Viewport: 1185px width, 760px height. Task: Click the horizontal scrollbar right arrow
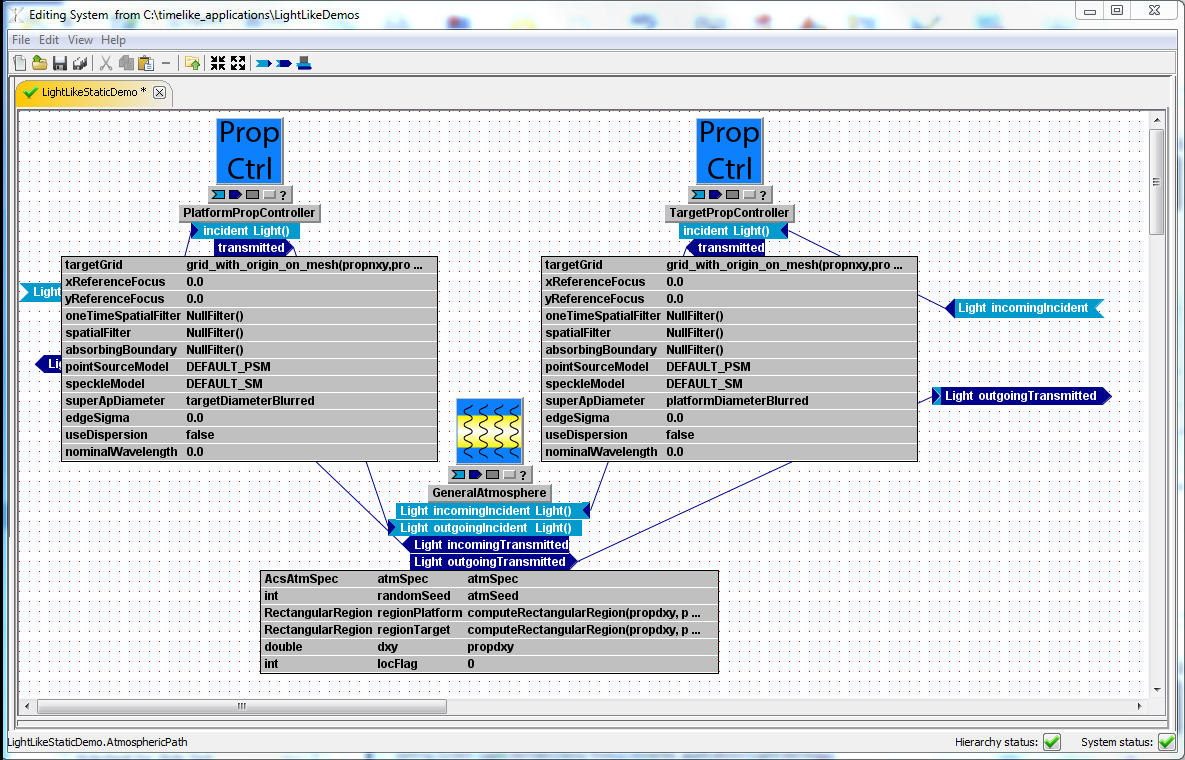pyautogui.click(x=1140, y=706)
